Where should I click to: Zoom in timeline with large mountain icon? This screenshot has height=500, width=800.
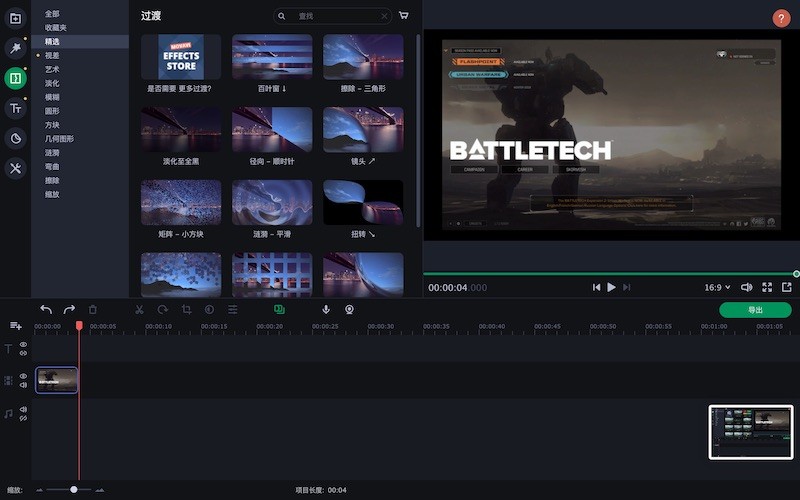tap(100, 490)
